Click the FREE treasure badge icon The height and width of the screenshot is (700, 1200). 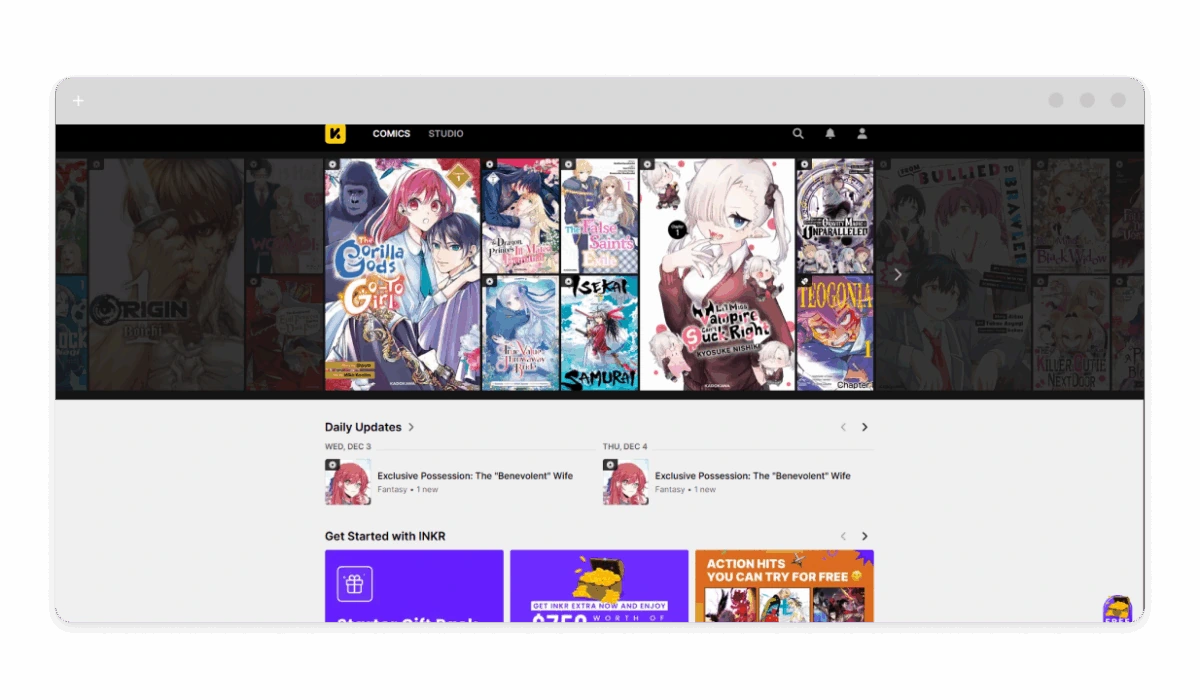1116,609
